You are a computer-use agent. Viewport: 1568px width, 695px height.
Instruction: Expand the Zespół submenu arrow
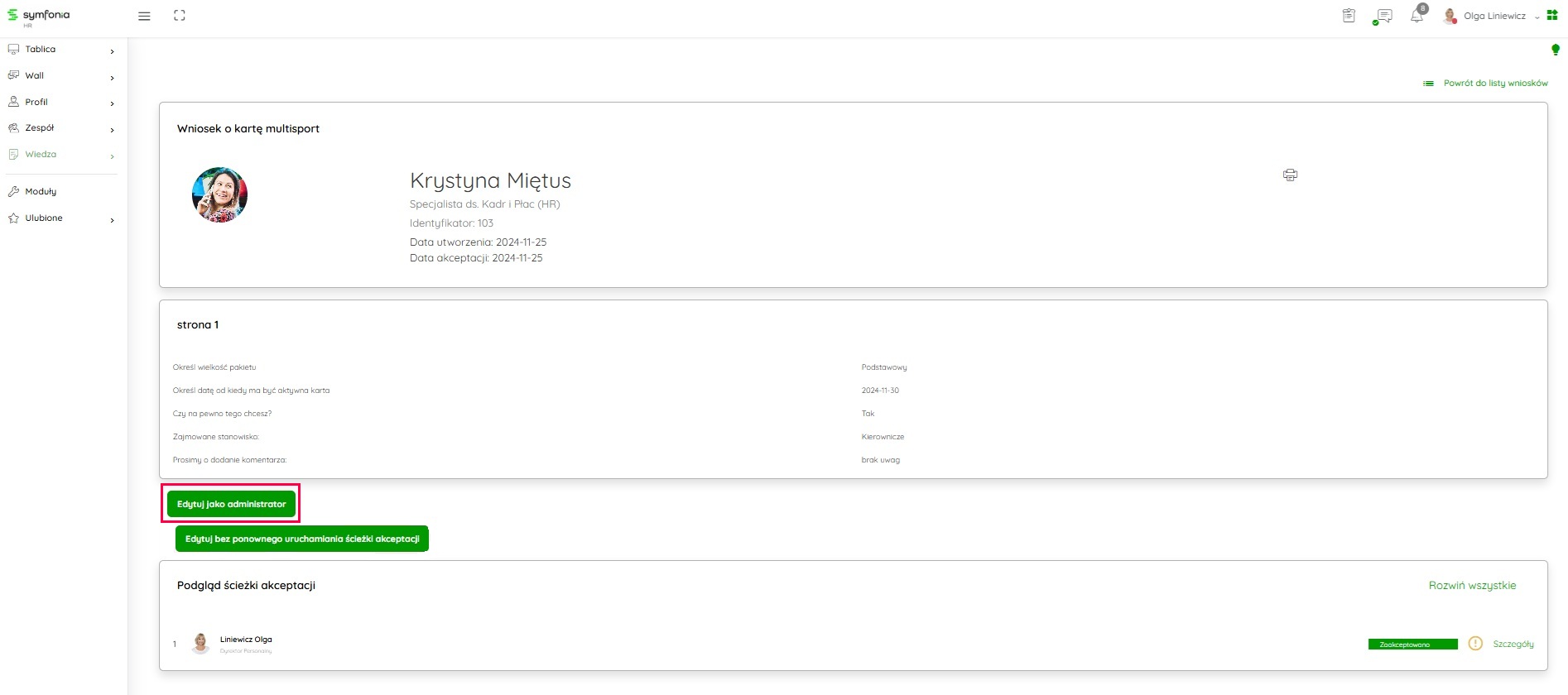click(x=112, y=130)
